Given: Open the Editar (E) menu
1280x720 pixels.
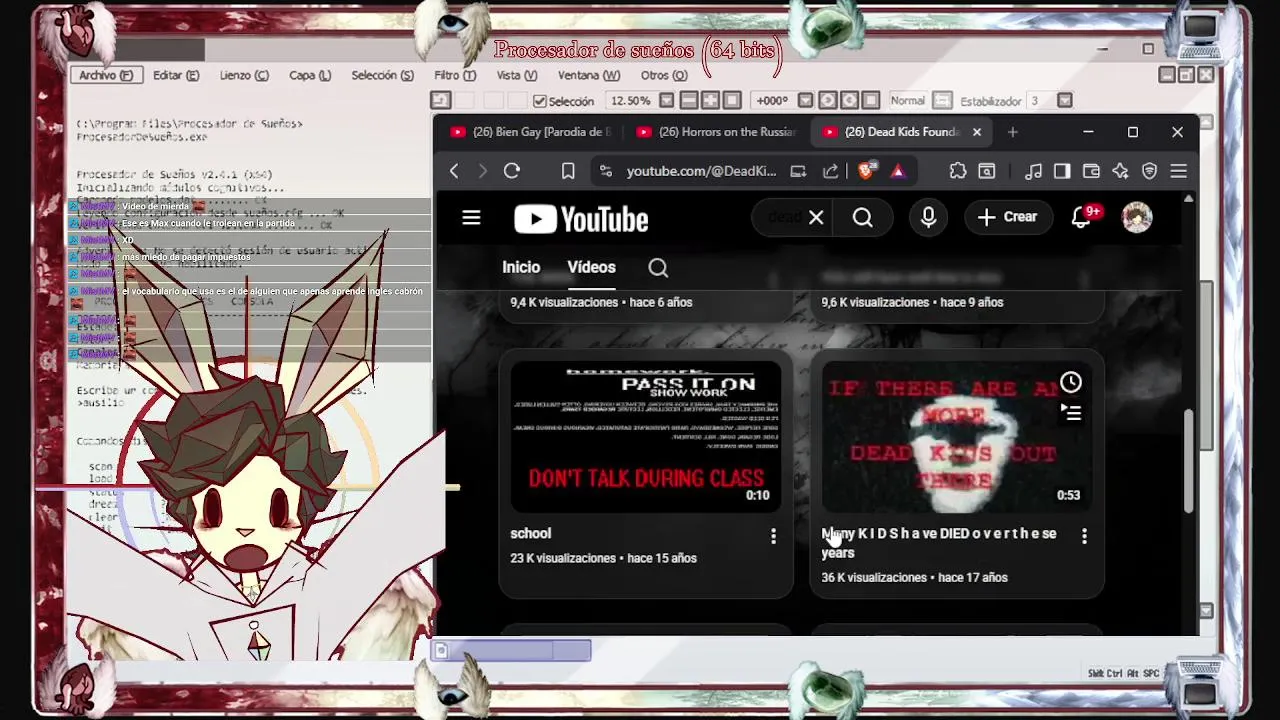Looking at the screenshot, I should 176,75.
